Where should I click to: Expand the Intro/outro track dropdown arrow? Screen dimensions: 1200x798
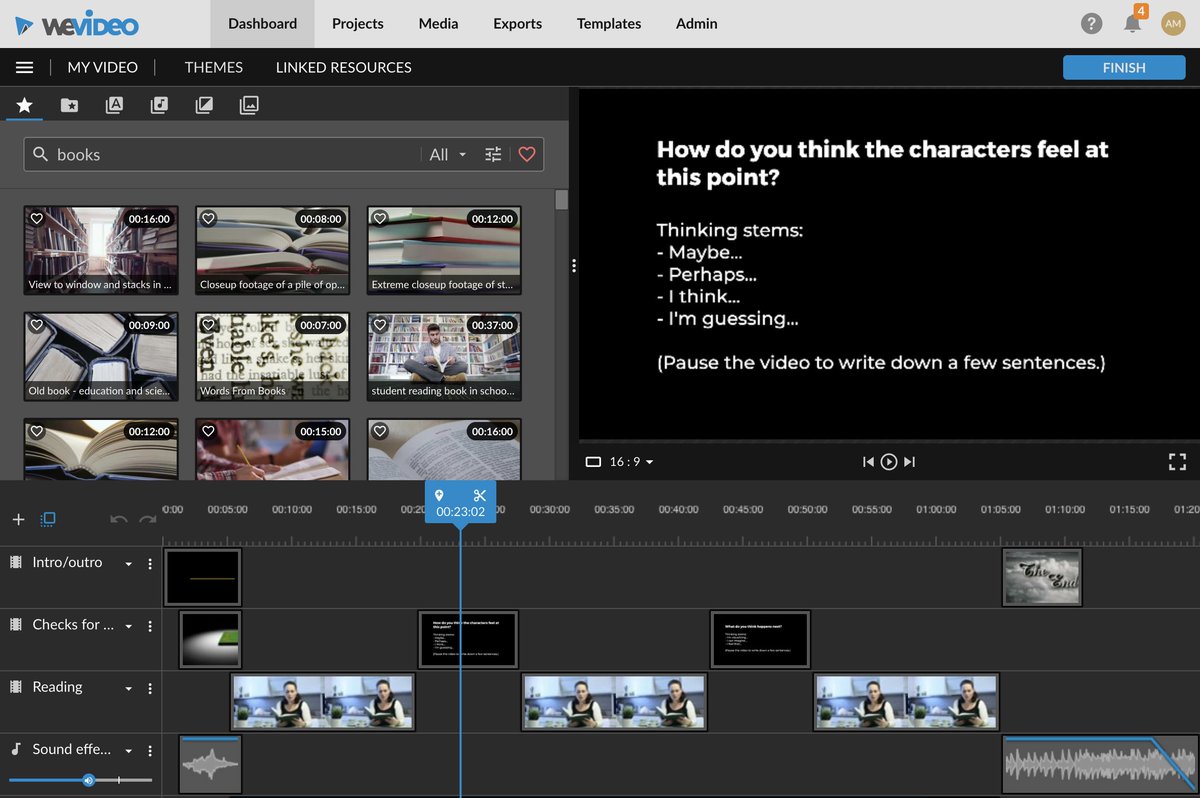[128, 564]
